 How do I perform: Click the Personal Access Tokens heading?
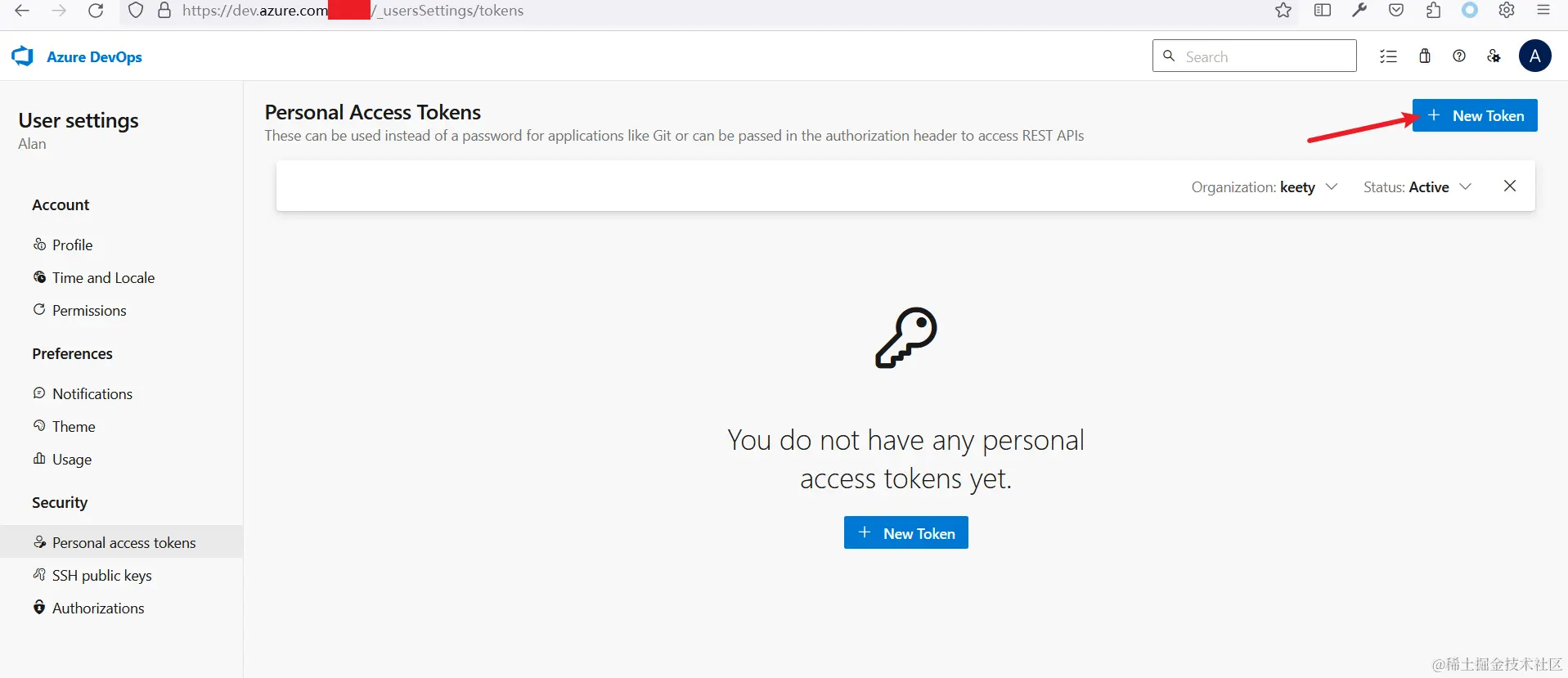click(x=372, y=112)
